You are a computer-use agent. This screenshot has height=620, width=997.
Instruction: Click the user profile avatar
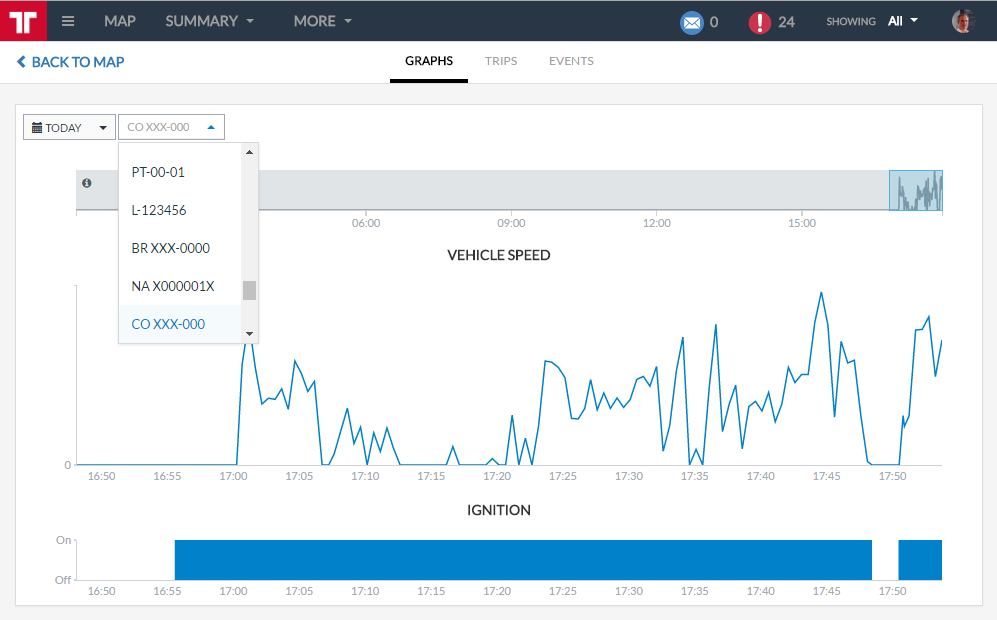click(x=962, y=21)
